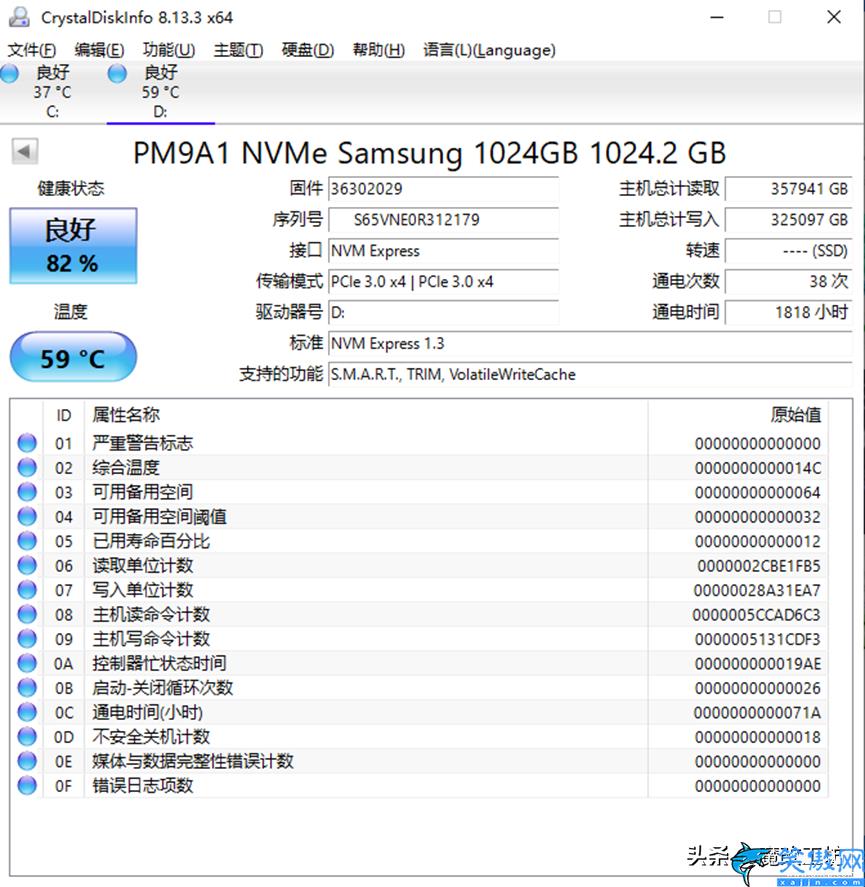Viewport: 865px width, 887px height.
Task: Open the 主题(T) menu
Action: pyautogui.click(x=238, y=50)
